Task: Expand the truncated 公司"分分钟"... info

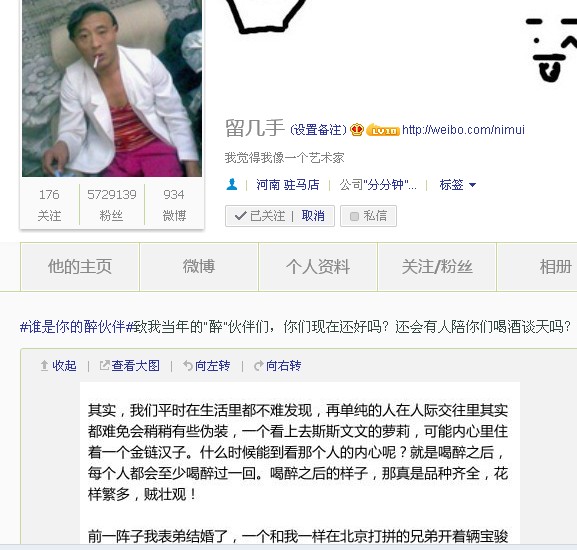Action: [x=378, y=185]
